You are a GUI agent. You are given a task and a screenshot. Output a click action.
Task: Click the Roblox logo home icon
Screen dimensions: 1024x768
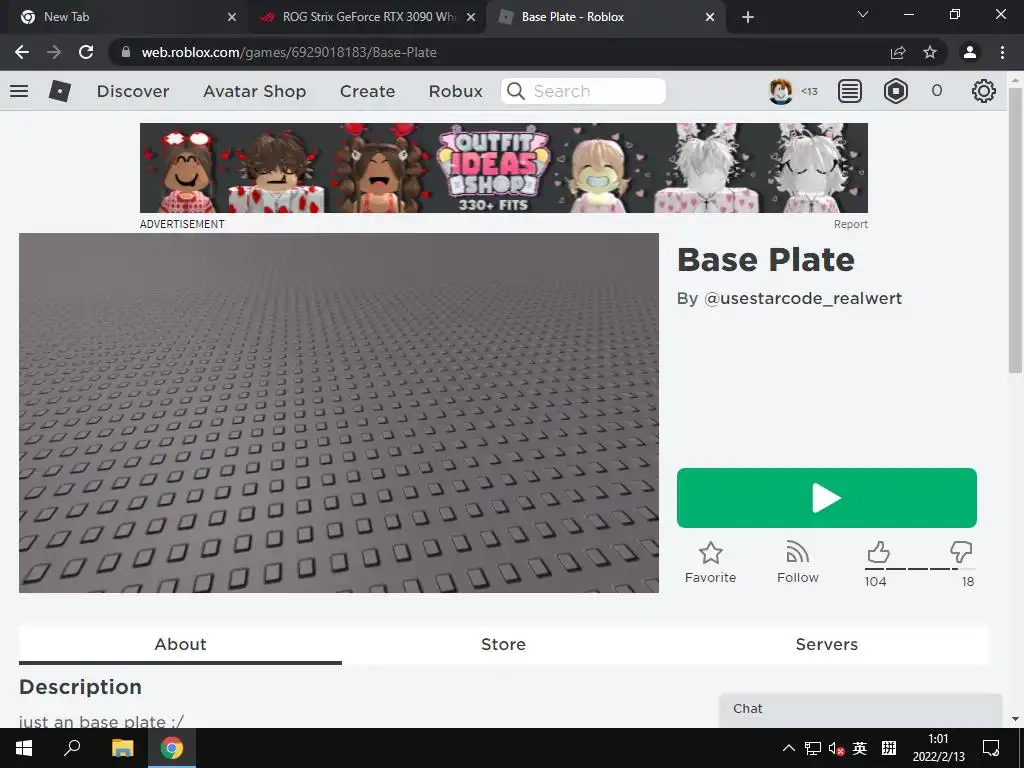(60, 91)
